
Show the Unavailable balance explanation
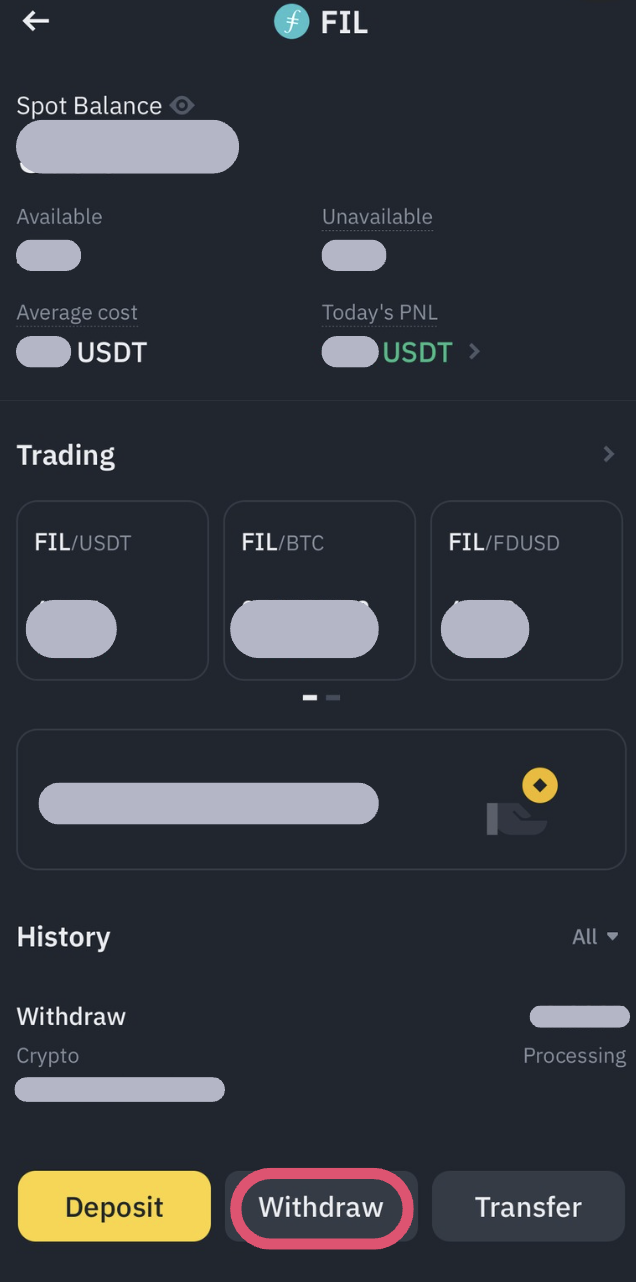(377, 216)
